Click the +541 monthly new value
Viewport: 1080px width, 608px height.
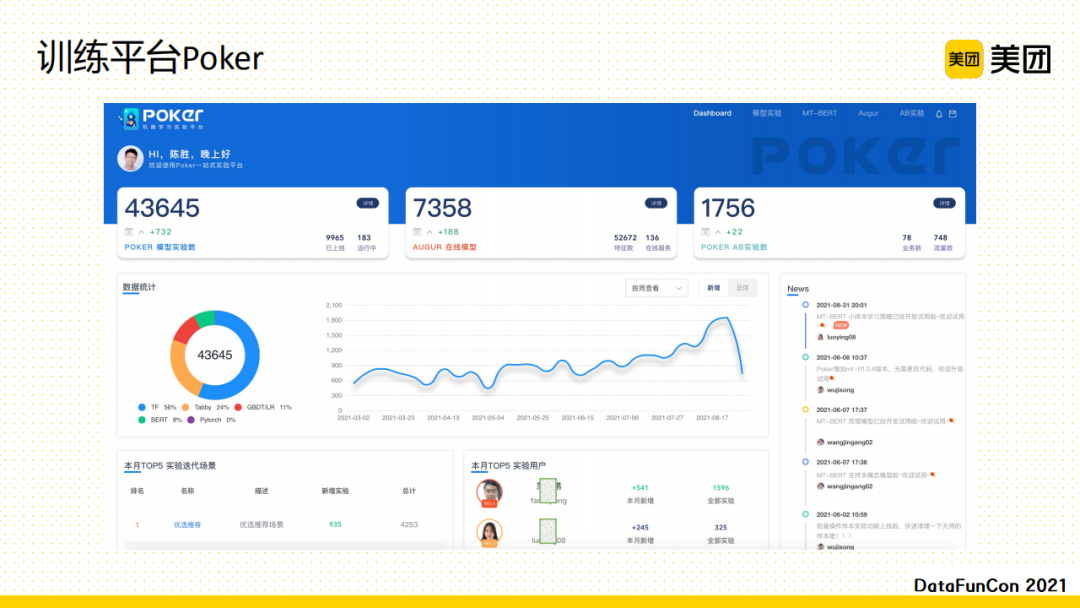coord(640,488)
